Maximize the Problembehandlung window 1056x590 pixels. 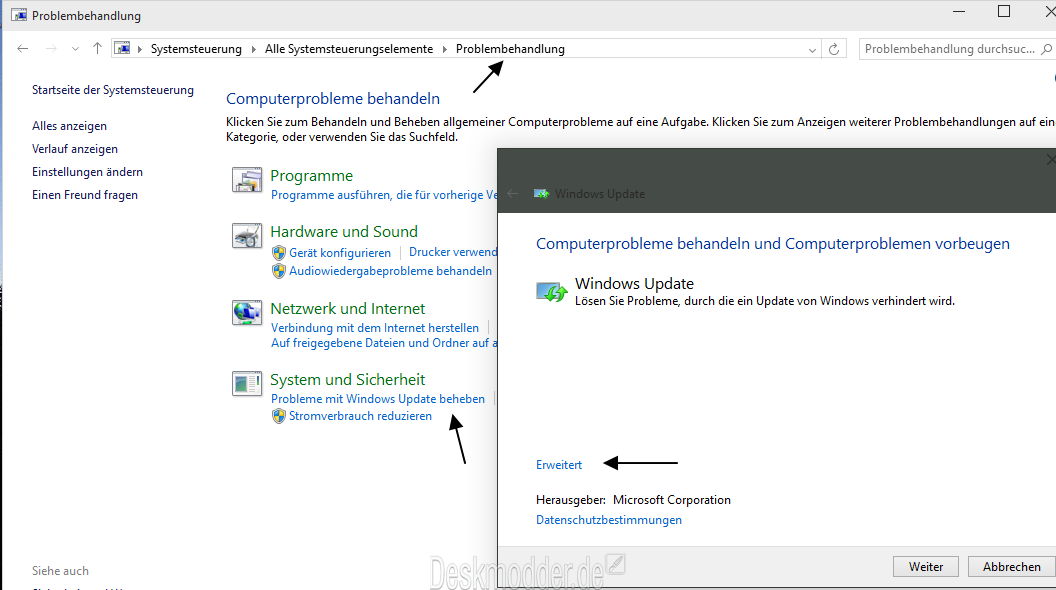point(1003,11)
